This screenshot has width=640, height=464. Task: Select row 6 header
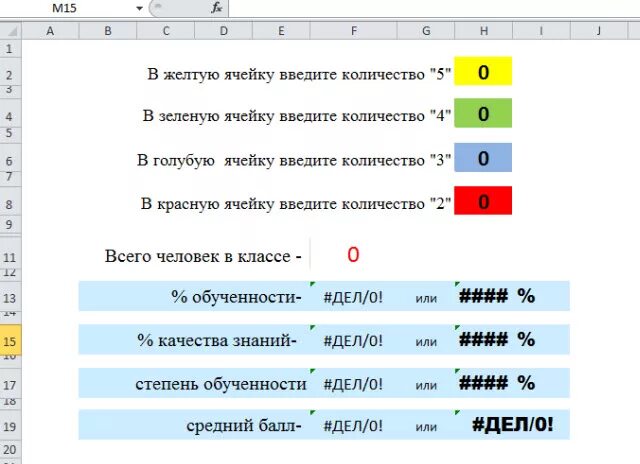pos(10,160)
